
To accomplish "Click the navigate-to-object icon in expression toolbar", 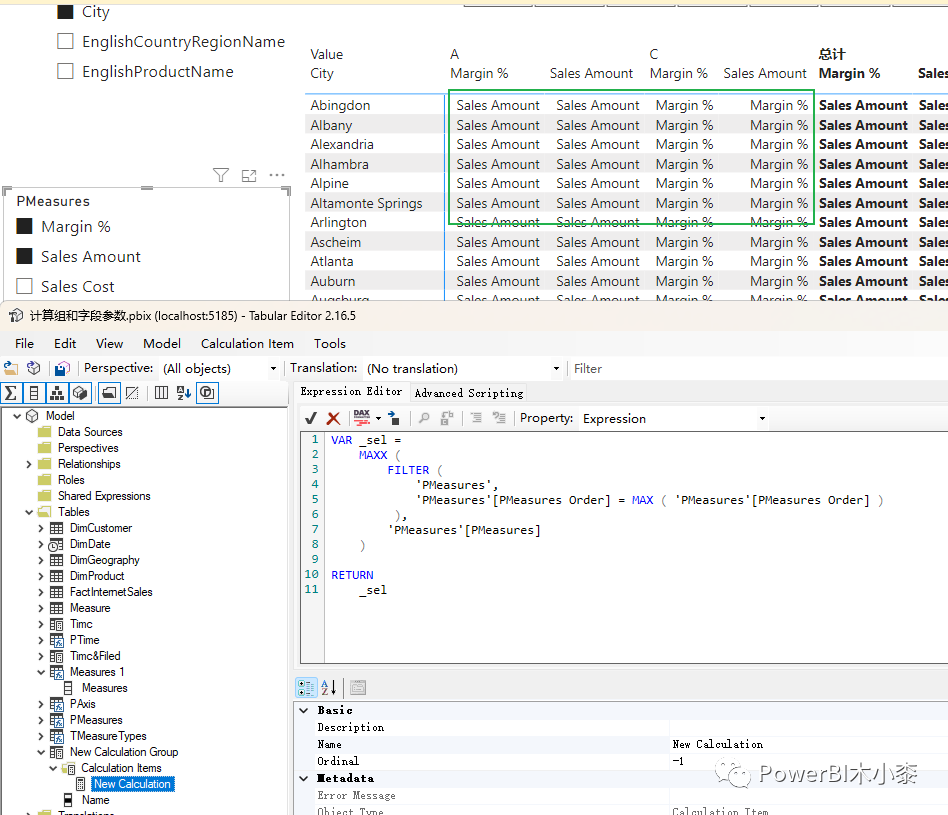I will click(x=394, y=418).
